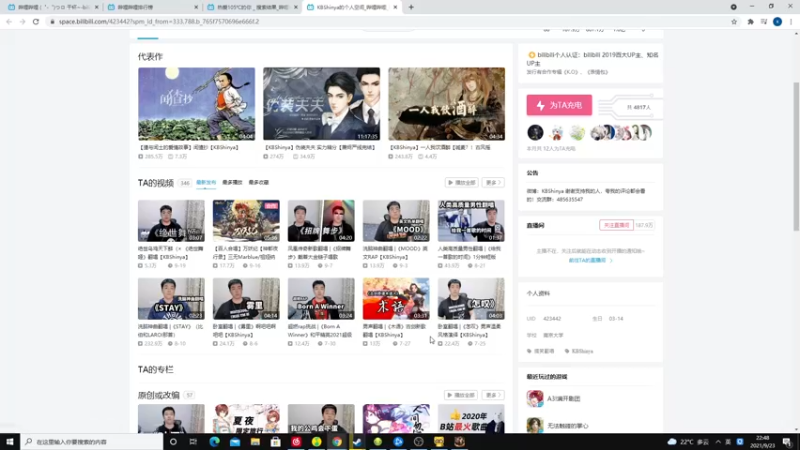Click the browser back arrow
This screenshot has width=800, height=450.
pyautogui.click(x=9, y=22)
